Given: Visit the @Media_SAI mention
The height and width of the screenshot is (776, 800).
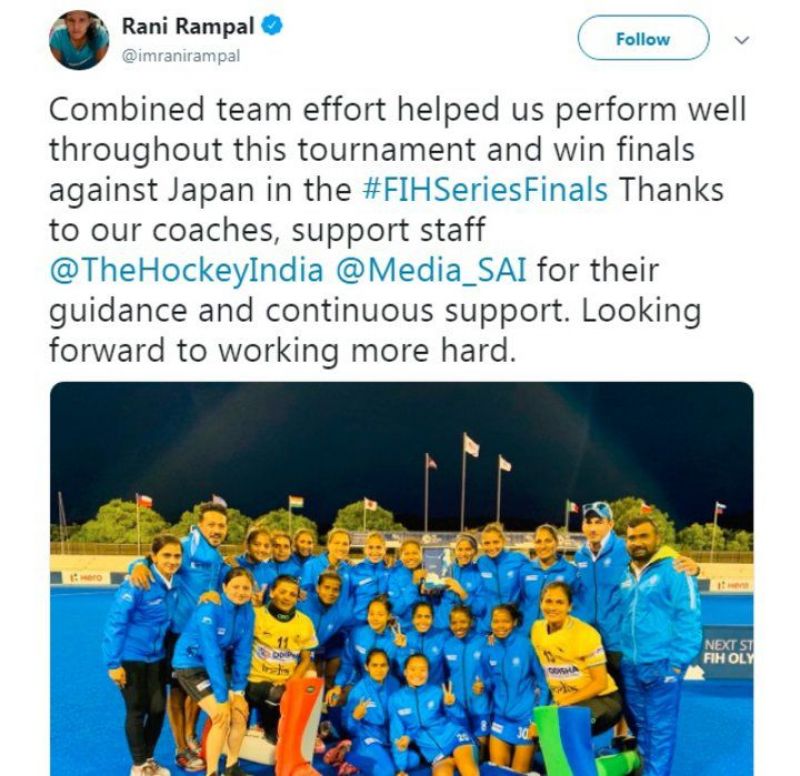Looking at the screenshot, I should (x=431, y=270).
